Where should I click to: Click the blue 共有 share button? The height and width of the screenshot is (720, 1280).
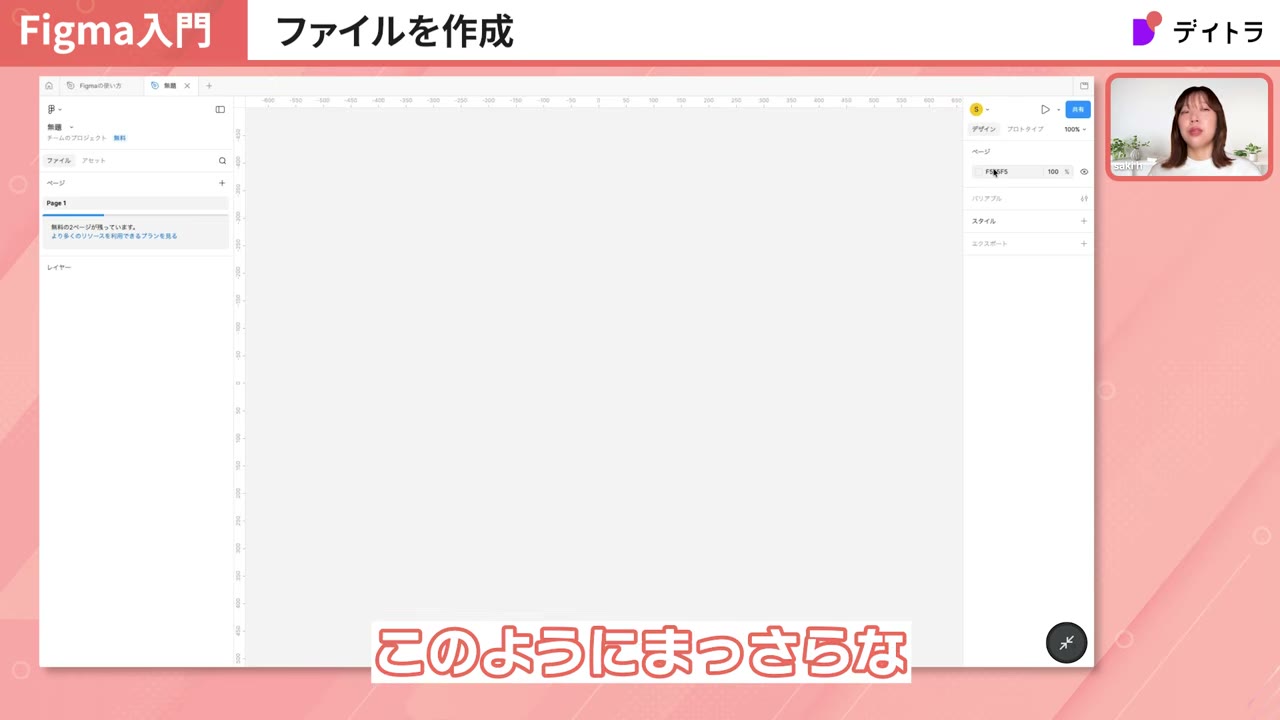point(1077,109)
